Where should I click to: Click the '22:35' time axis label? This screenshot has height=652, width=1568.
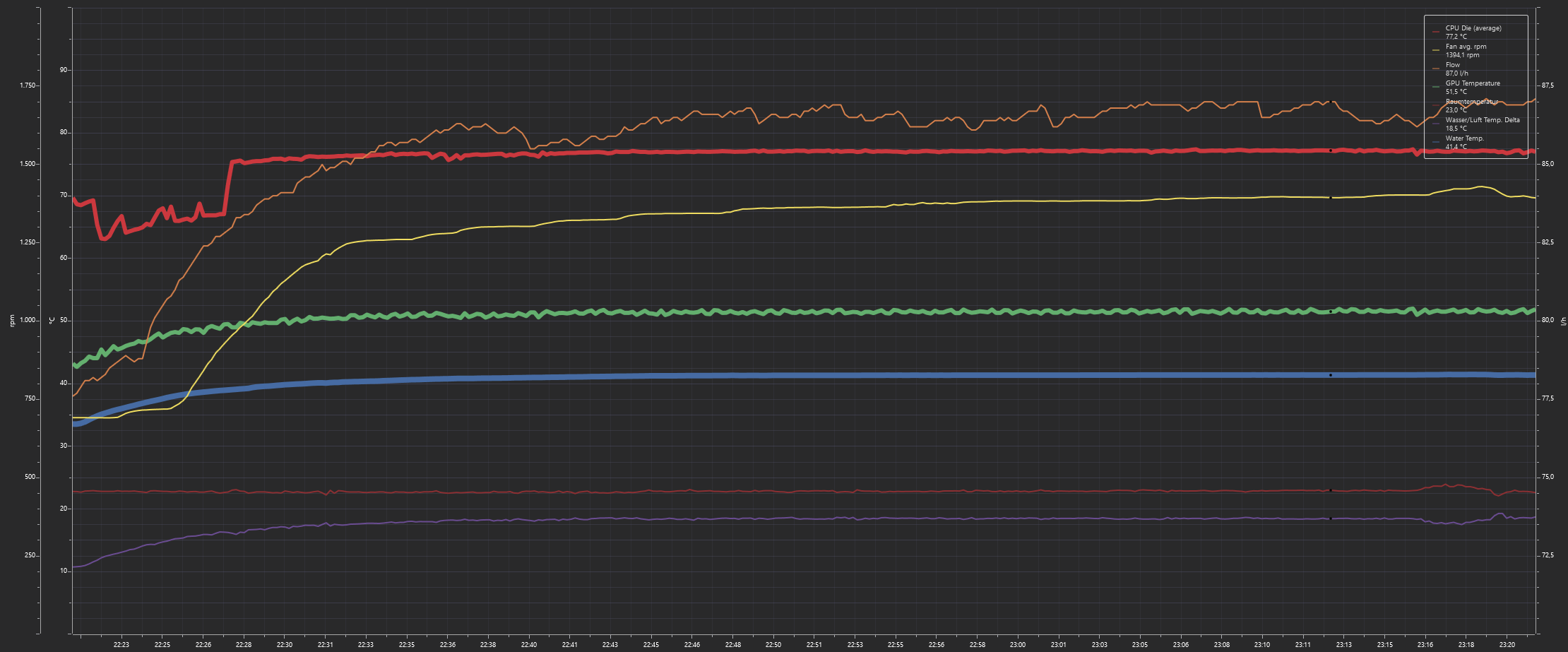tap(407, 645)
